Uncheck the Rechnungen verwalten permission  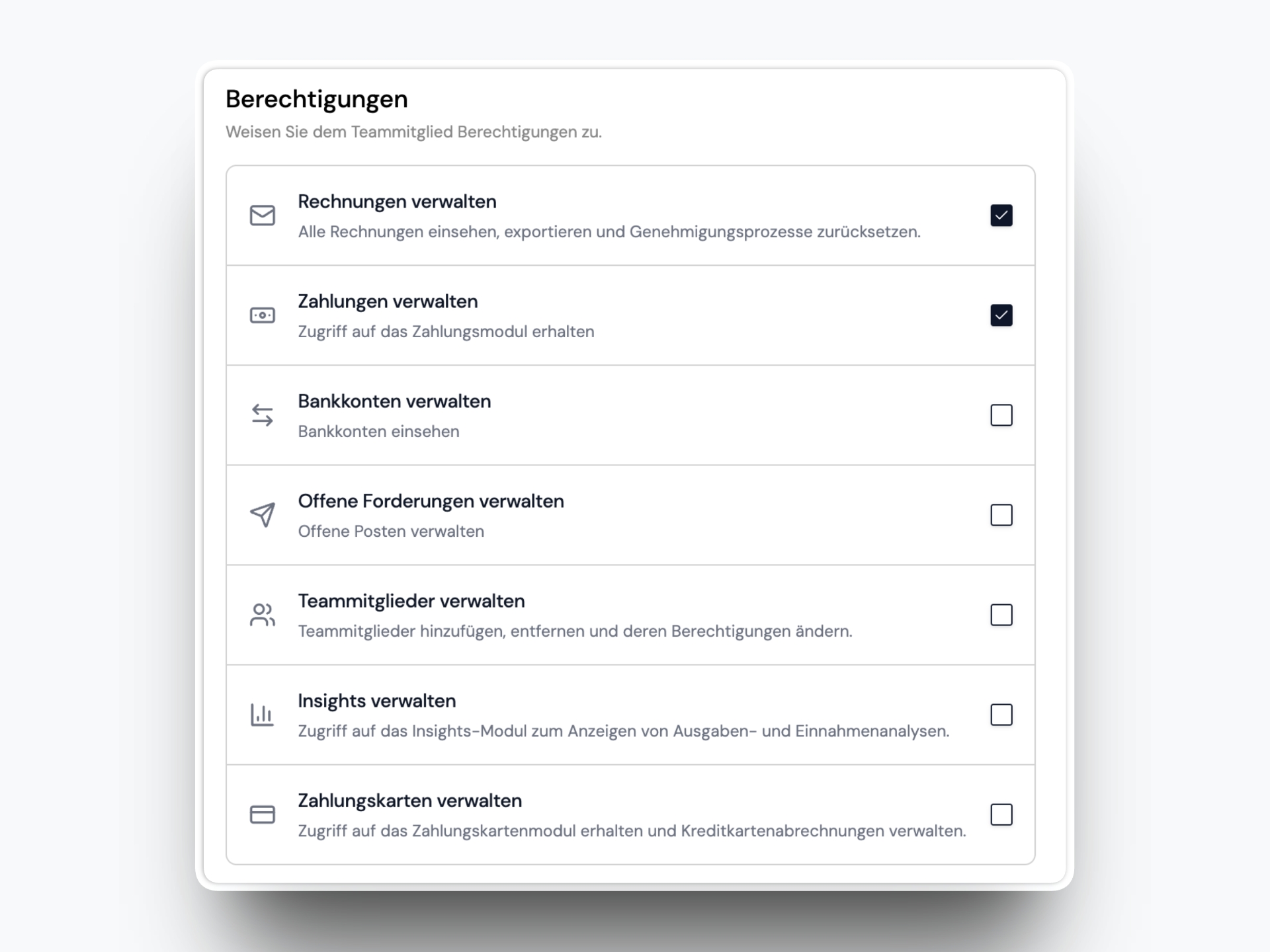(x=1001, y=215)
